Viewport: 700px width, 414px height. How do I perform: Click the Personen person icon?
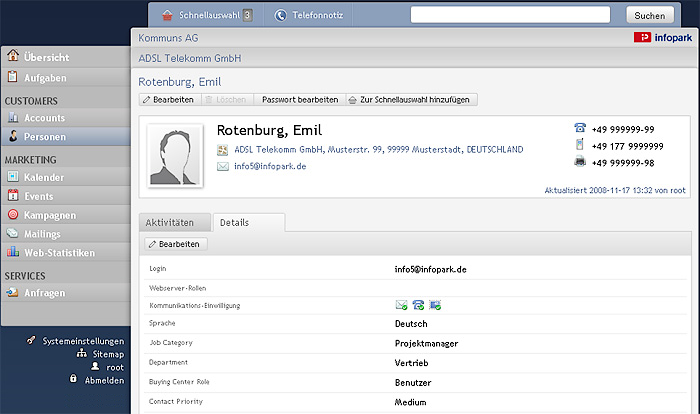[13, 136]
